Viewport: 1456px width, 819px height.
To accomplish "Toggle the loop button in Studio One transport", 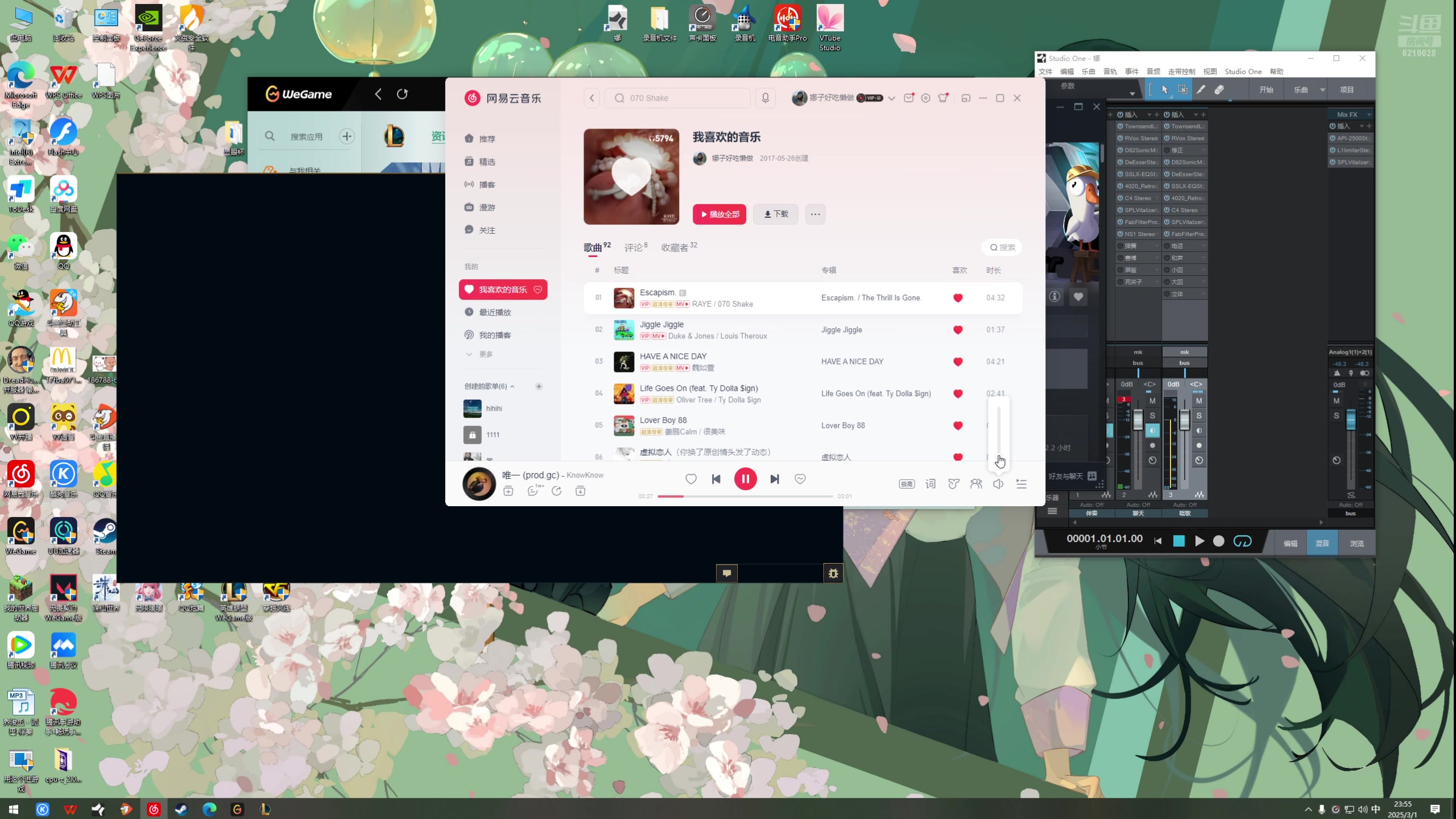I will pos(1242,541).
